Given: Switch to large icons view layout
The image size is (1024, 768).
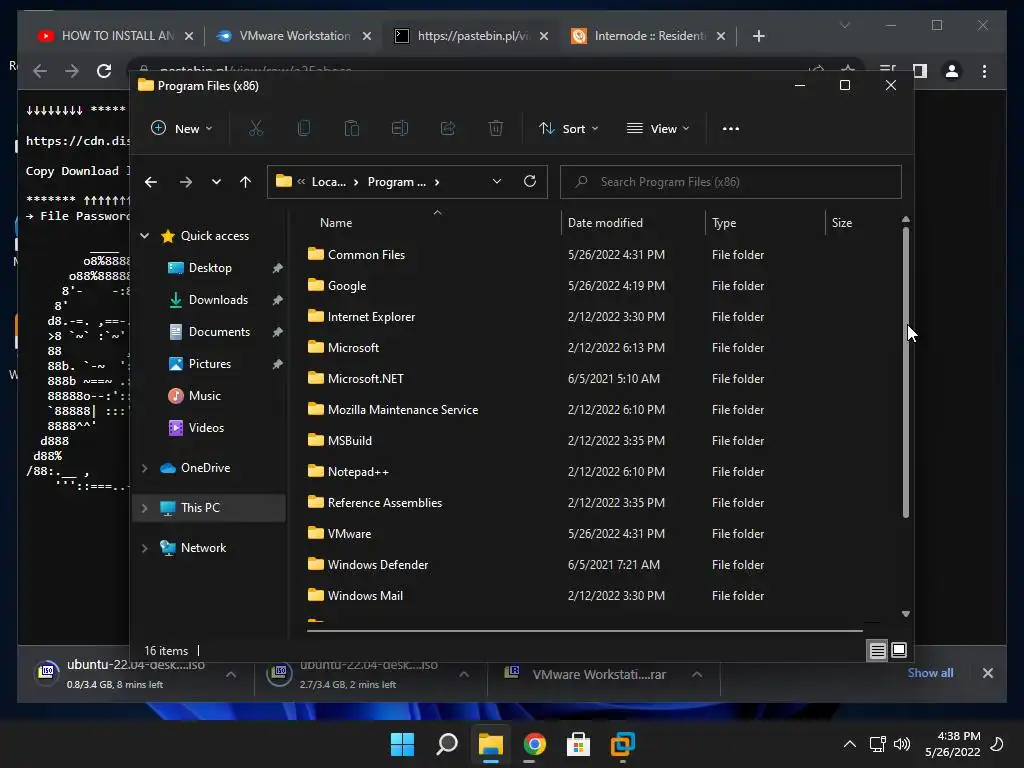Looking at the screenshot, I should 899,650.
